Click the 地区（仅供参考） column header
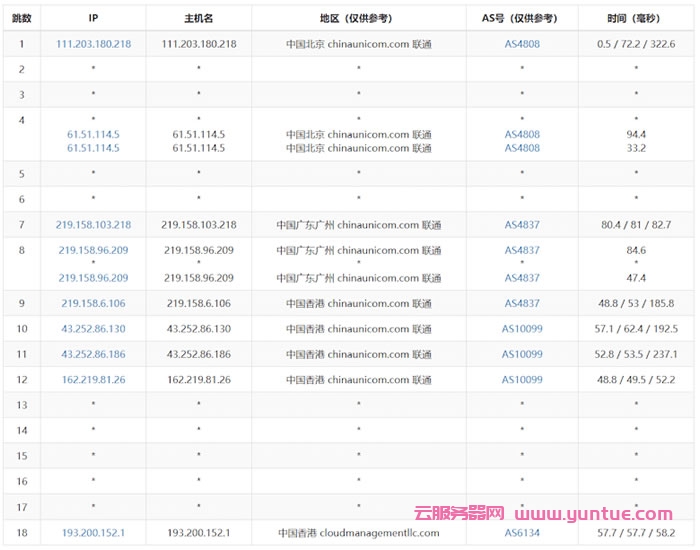 (x=358, y=18)
